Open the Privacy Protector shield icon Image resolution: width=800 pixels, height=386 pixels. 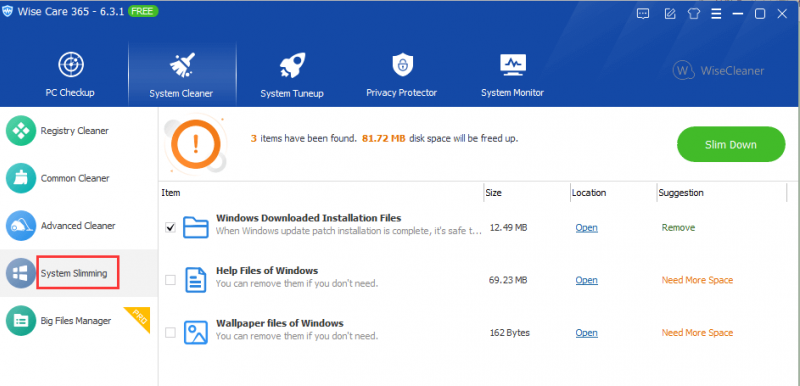(402, 65)
